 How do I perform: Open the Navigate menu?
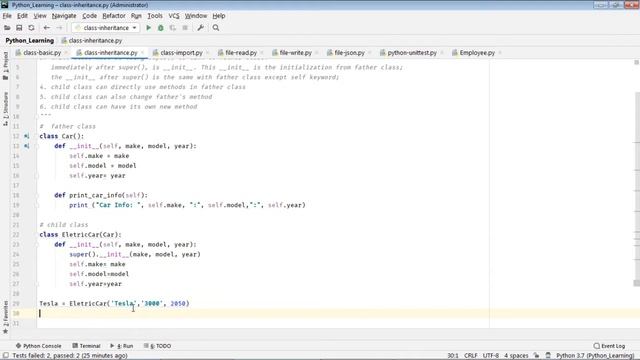coord(64,16)
